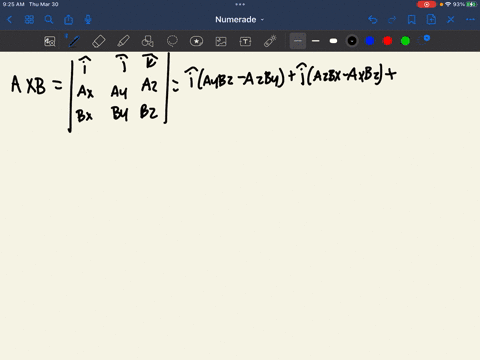Bookmark this page

[412, 20]
